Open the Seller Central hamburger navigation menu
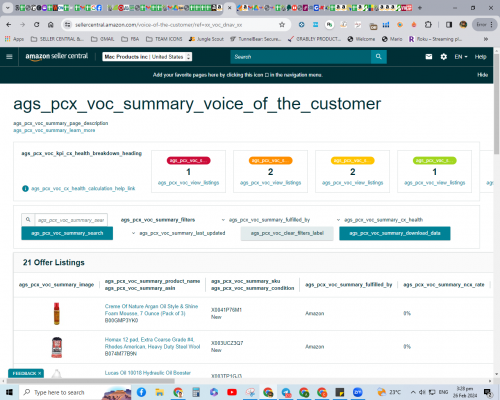The image size is (500, 400). pos(9,57)
